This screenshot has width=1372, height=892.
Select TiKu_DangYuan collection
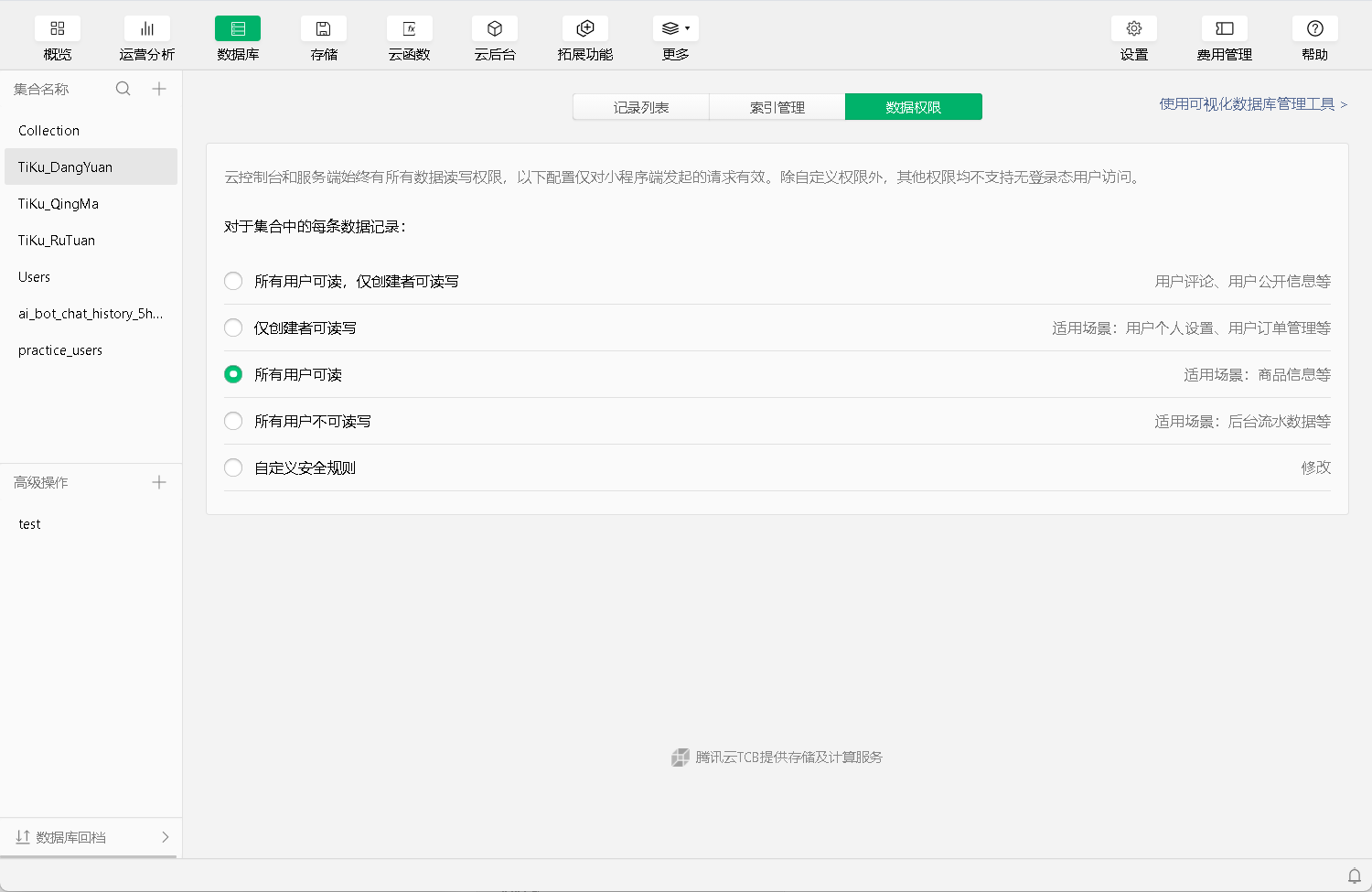pyautogui.click(x=89, y=167)
